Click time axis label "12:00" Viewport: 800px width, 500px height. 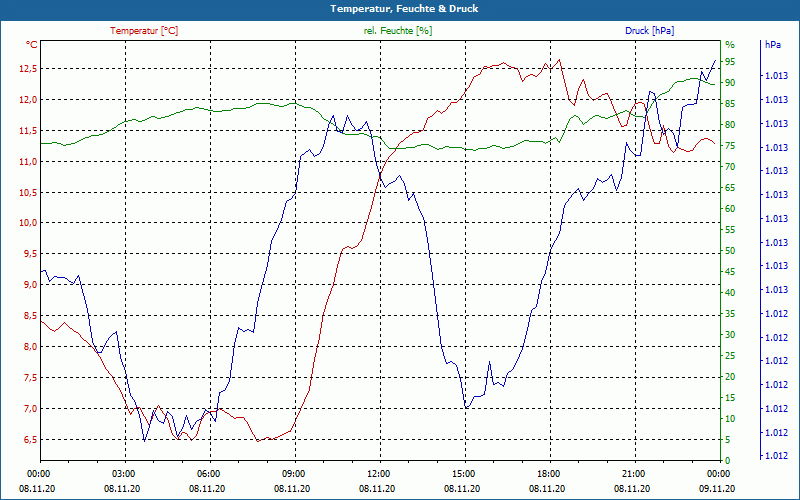[378, 474]
